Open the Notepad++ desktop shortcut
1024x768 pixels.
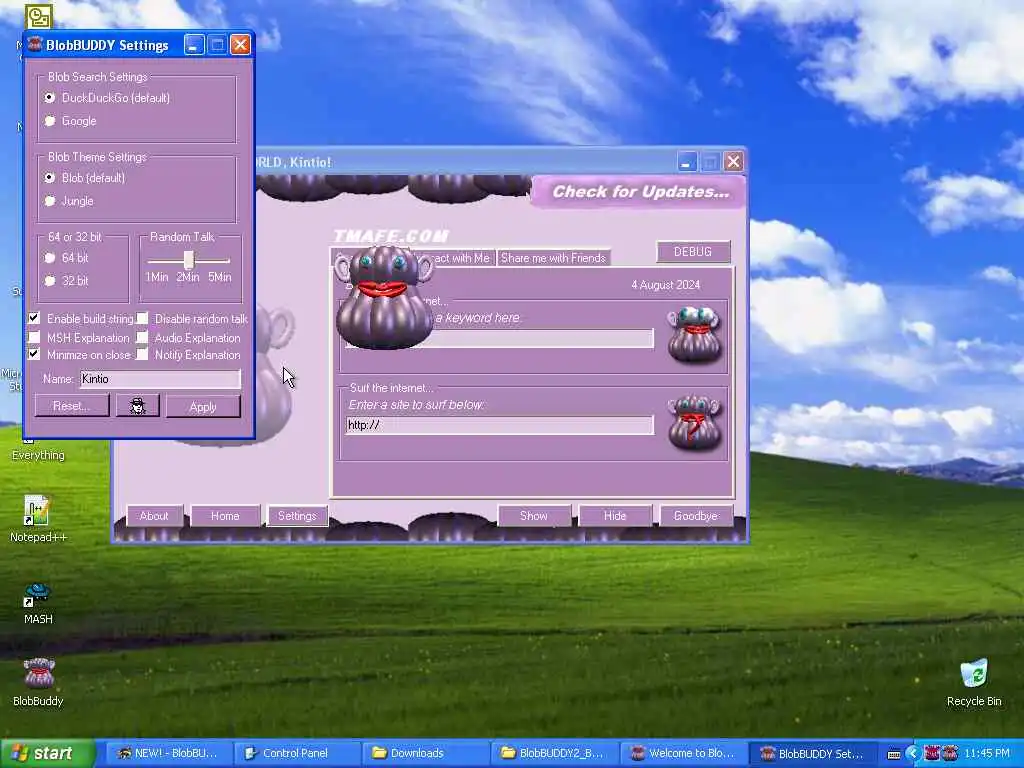pyautogui.click(x=38, y=519)
